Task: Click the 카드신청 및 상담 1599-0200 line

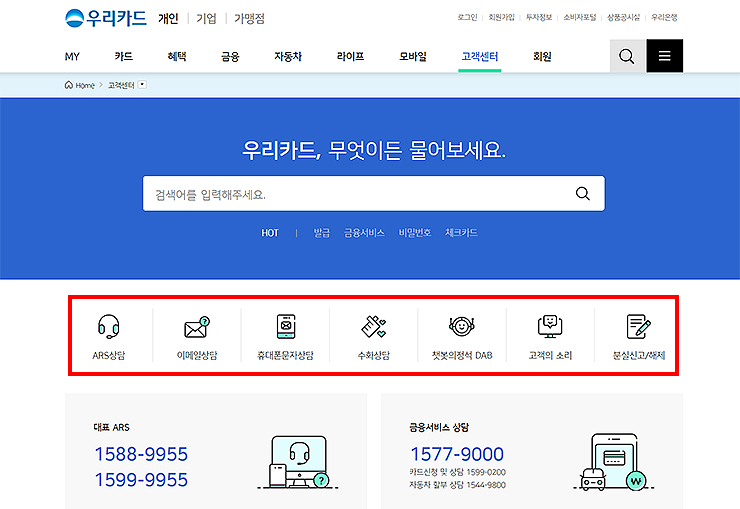Action: tap(458, 472)
